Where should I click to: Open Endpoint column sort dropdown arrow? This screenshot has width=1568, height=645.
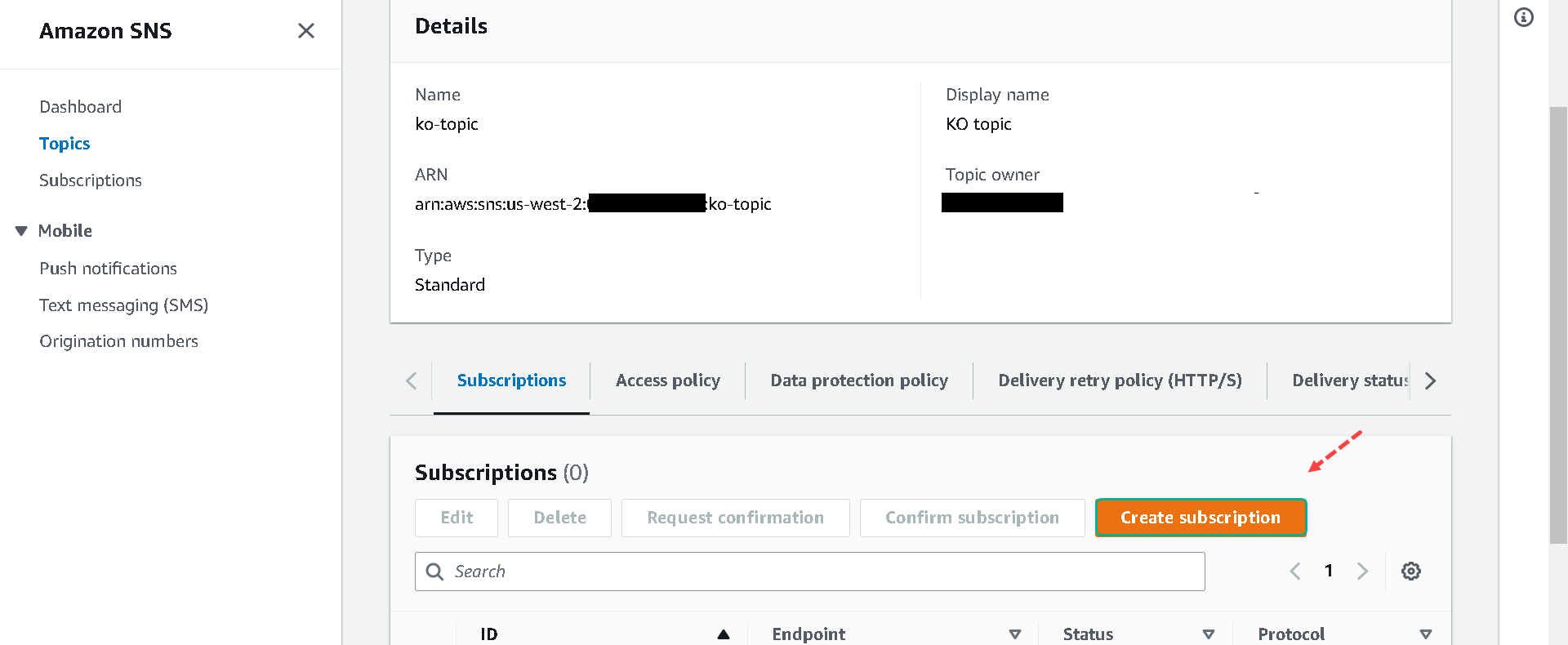(x=1015, y=634)
